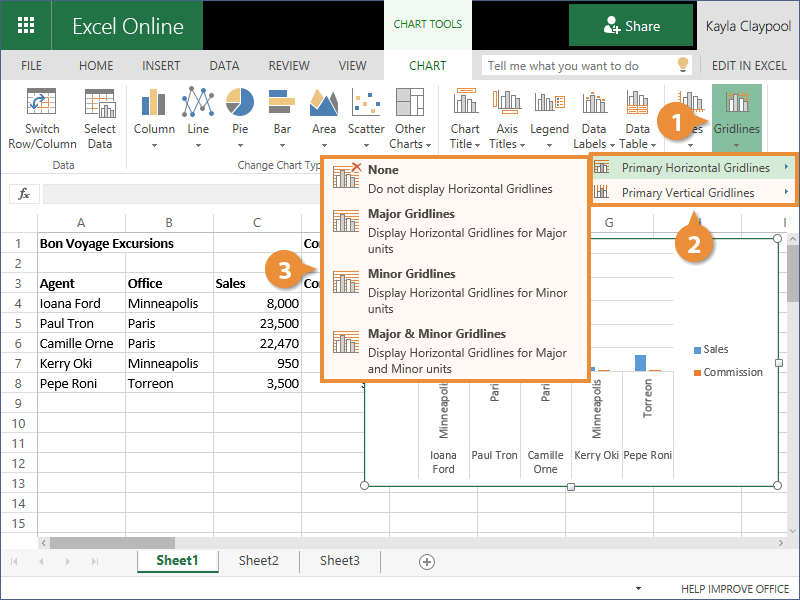
Task: Choose the Column chart type
Action: point(154,104)
